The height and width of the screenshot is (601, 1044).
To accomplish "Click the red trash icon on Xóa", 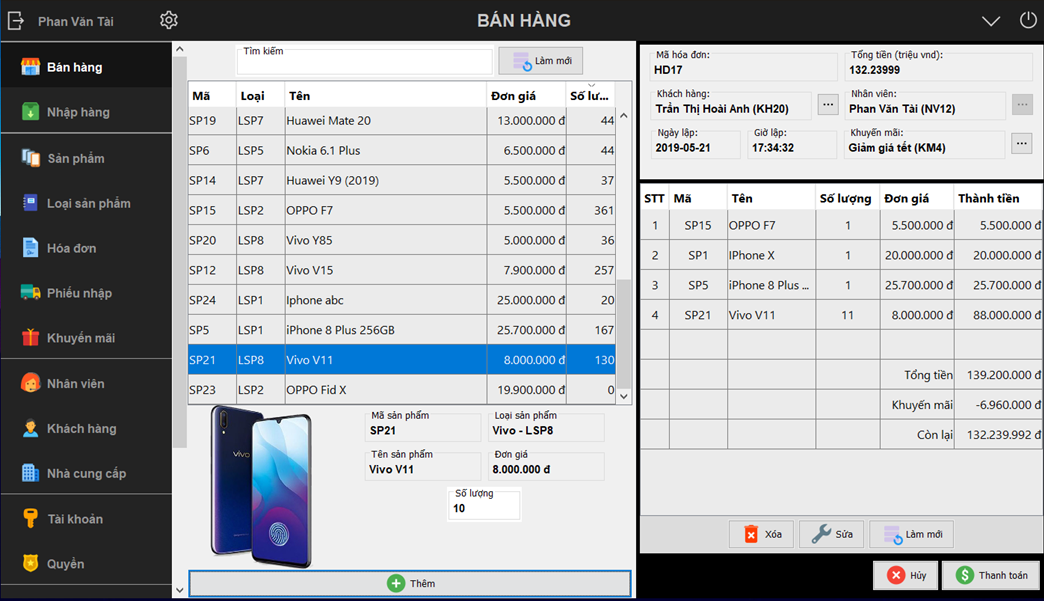I will (x=751, y=534).
